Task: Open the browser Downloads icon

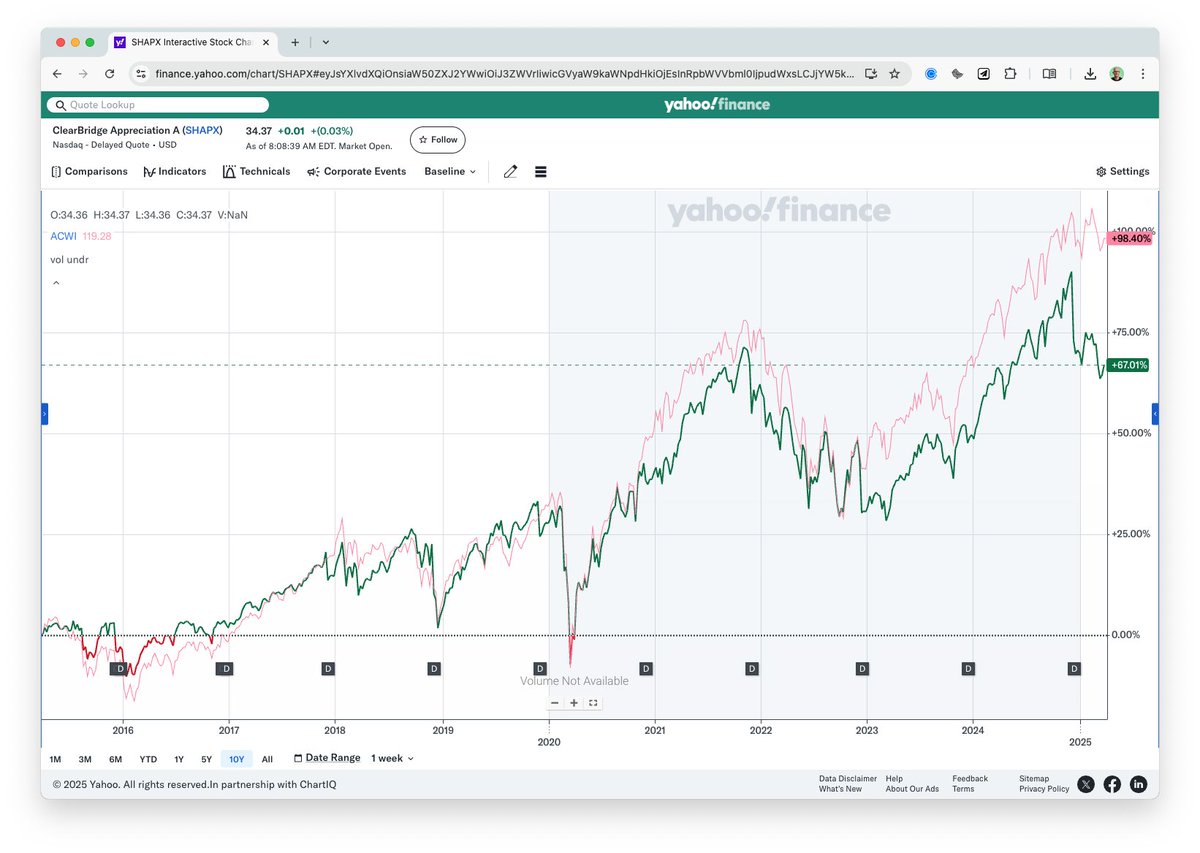Action: pos(1090,74)
